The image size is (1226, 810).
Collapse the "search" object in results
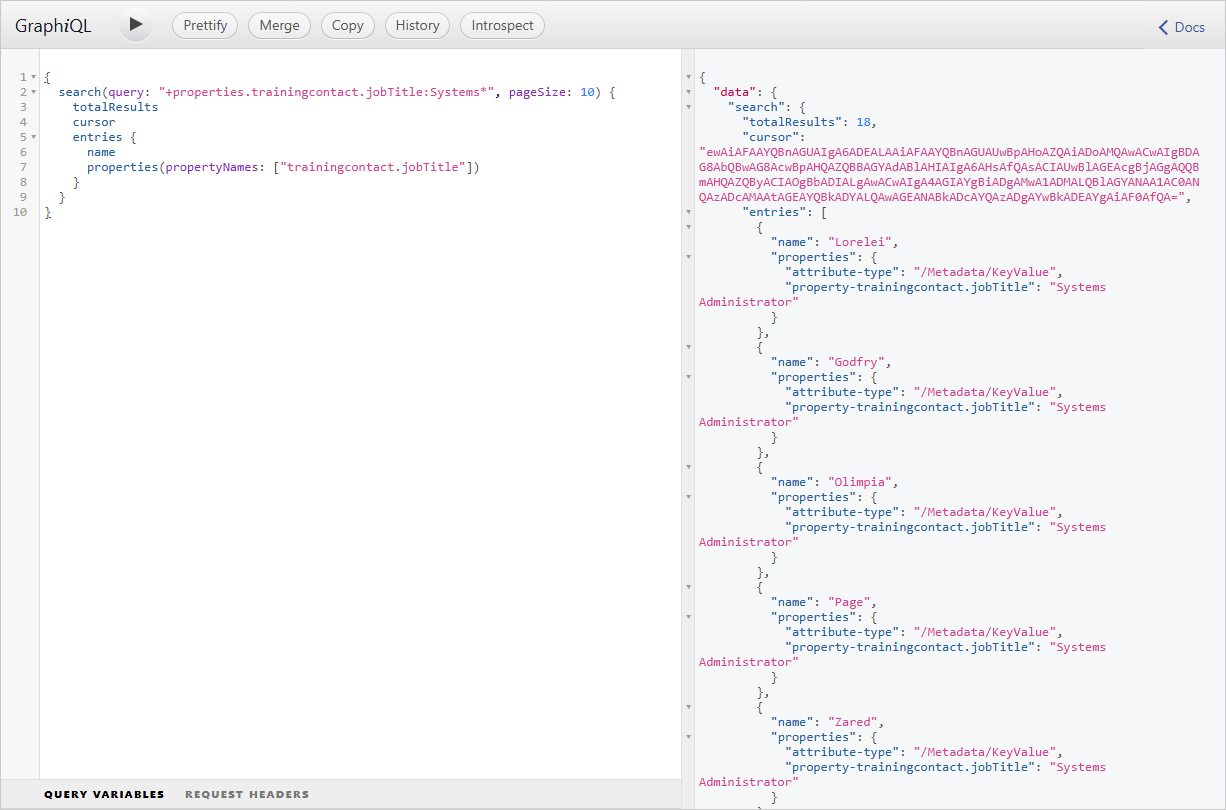coord(688,107)
